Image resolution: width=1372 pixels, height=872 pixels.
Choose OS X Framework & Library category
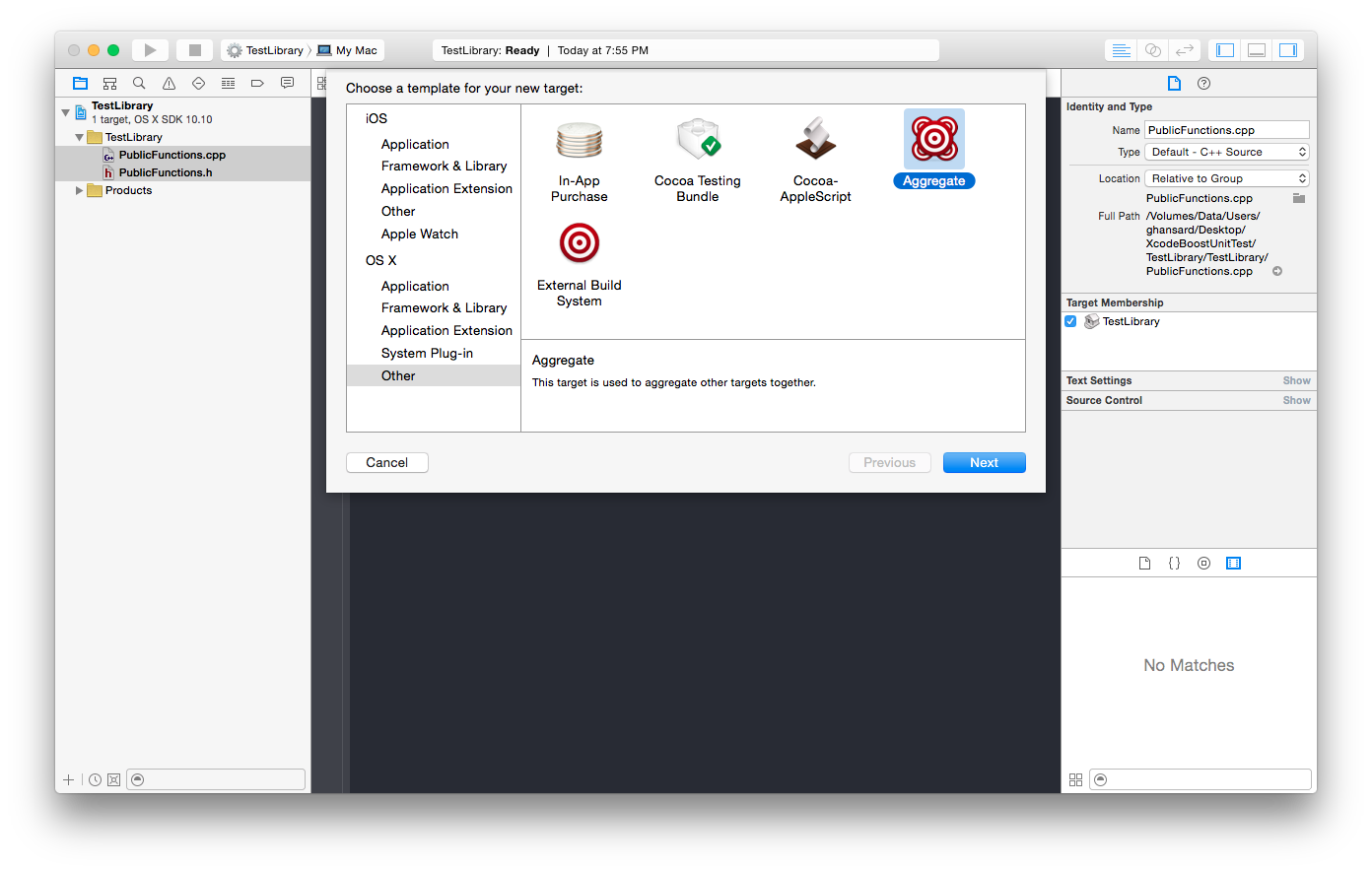point(444,308)
